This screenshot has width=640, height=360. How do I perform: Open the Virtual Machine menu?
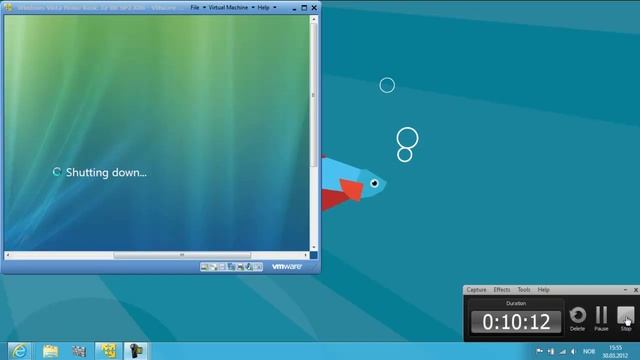[228, 7]
